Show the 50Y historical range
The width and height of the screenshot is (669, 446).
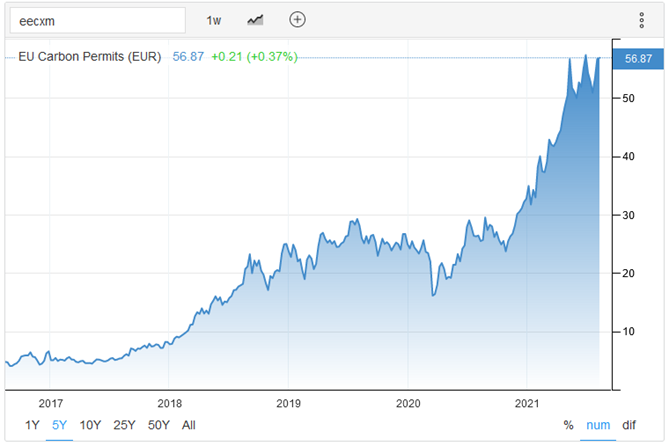point(159,425)
